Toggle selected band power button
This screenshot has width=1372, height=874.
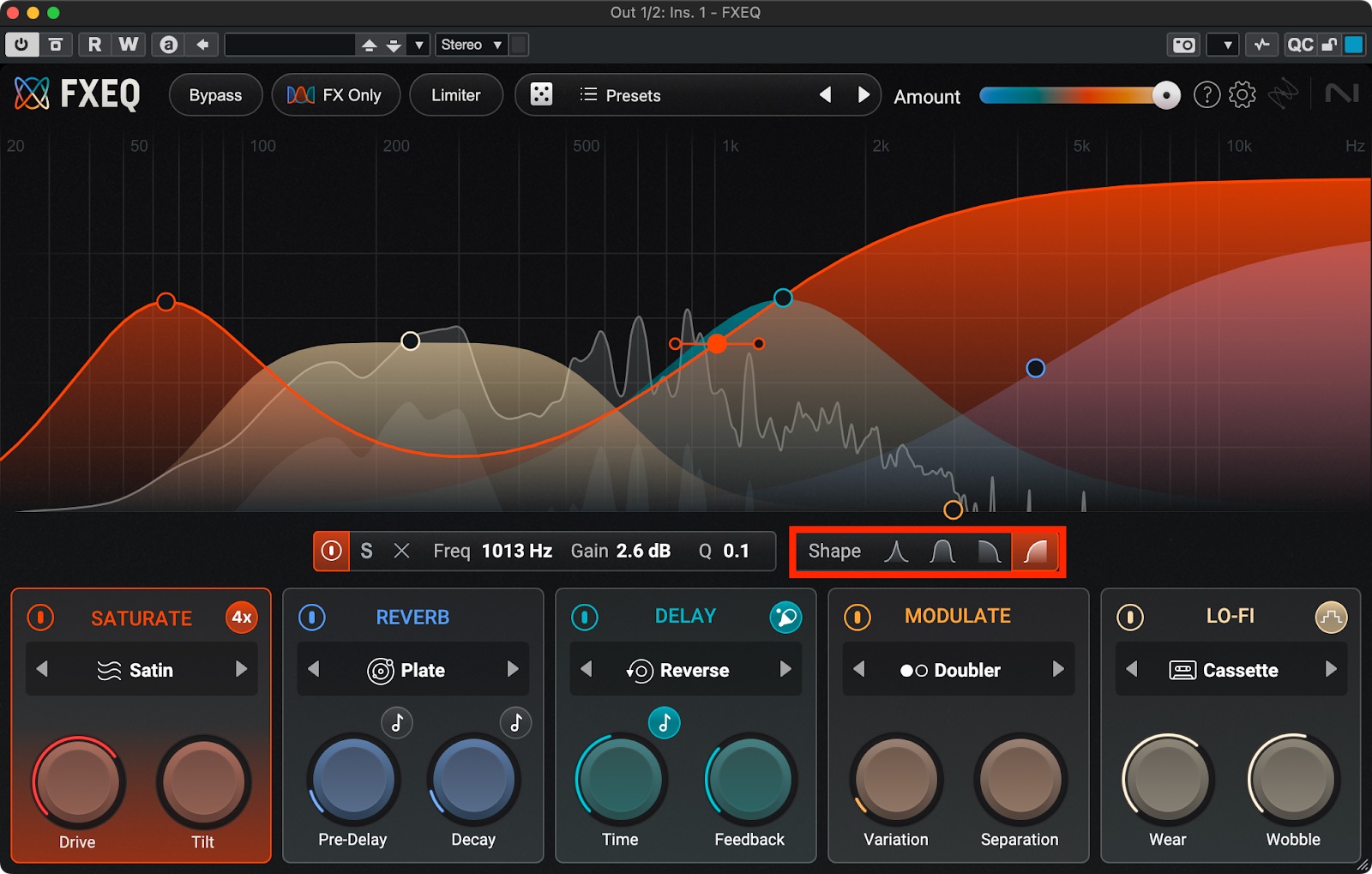coord(332,551)
